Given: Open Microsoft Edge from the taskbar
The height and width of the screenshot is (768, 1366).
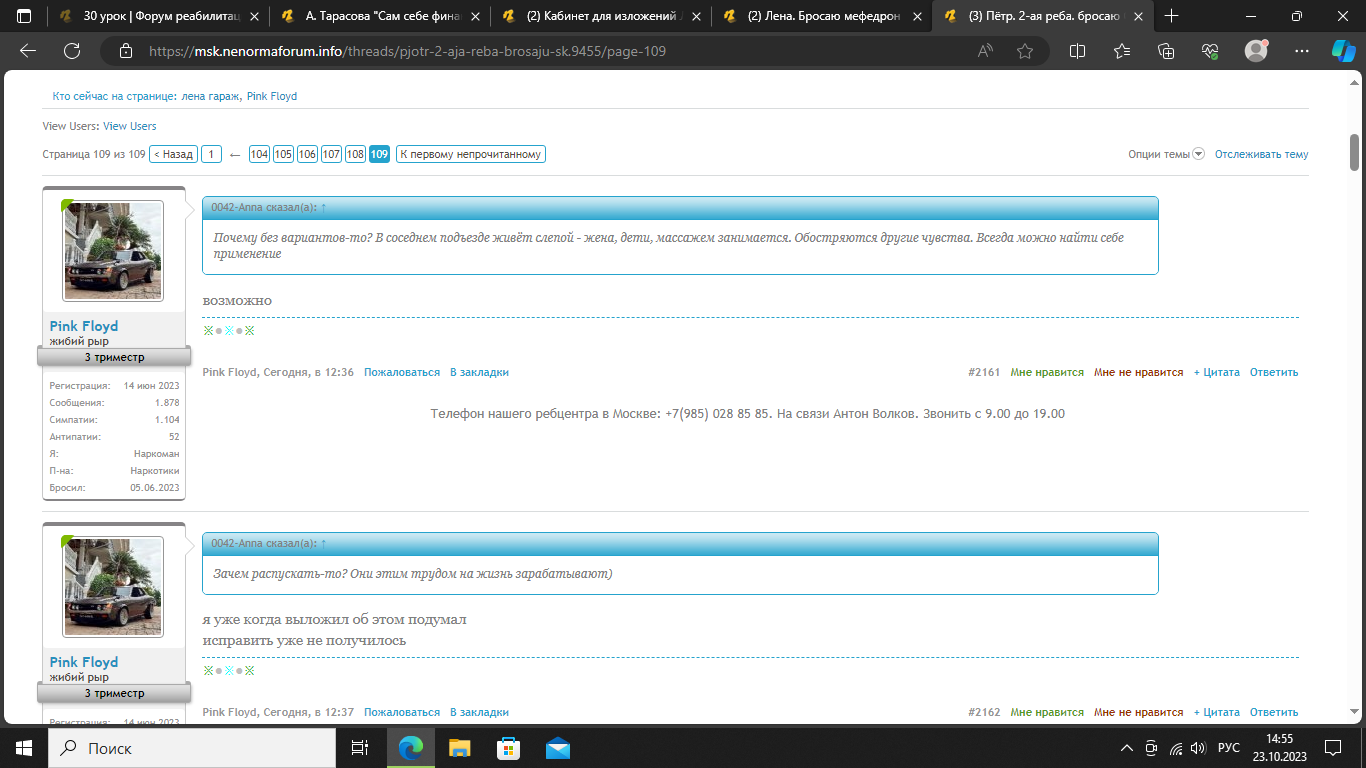Looking at the screenshot, I should click(x=410, y=748).
